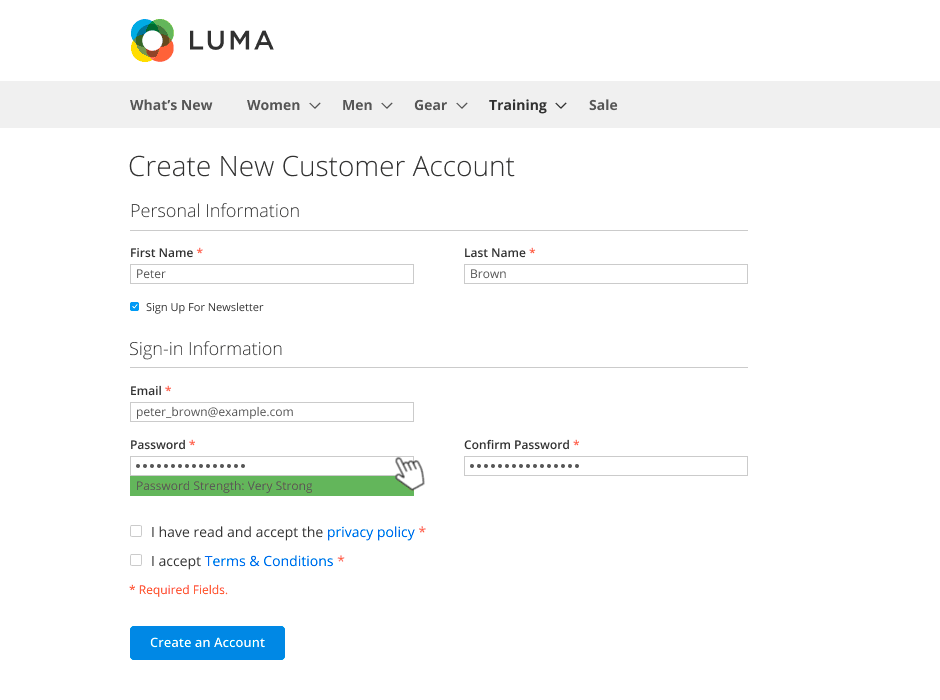Open the Training category
Image resolution: width=940 pixels, height=700 pixels.
517,105
